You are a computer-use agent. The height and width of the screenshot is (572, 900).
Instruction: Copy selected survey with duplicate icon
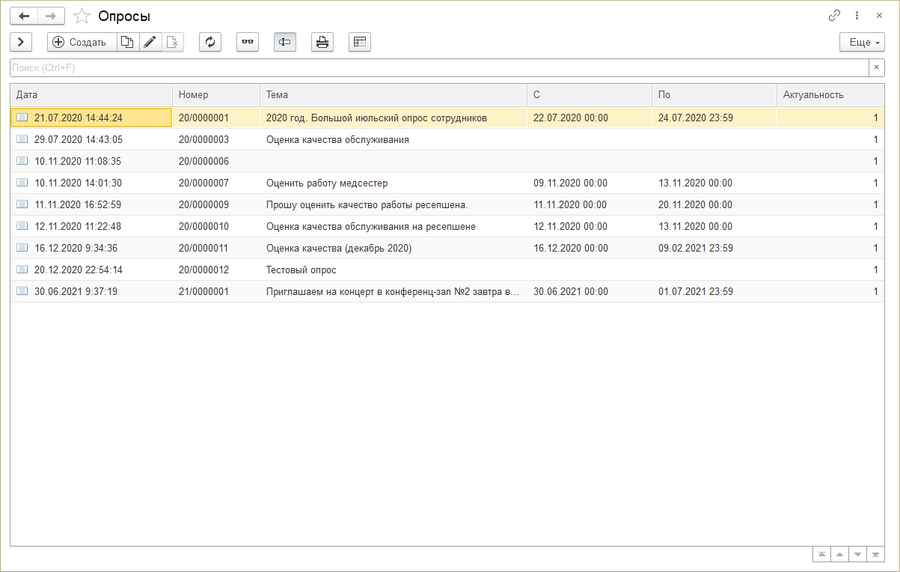127,42
